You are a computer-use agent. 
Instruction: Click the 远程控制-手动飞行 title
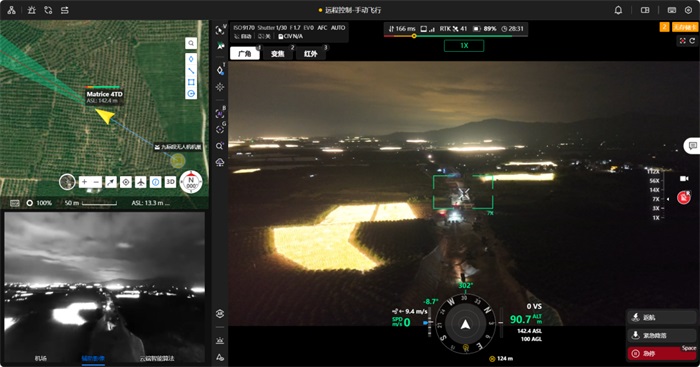point(353,10)
